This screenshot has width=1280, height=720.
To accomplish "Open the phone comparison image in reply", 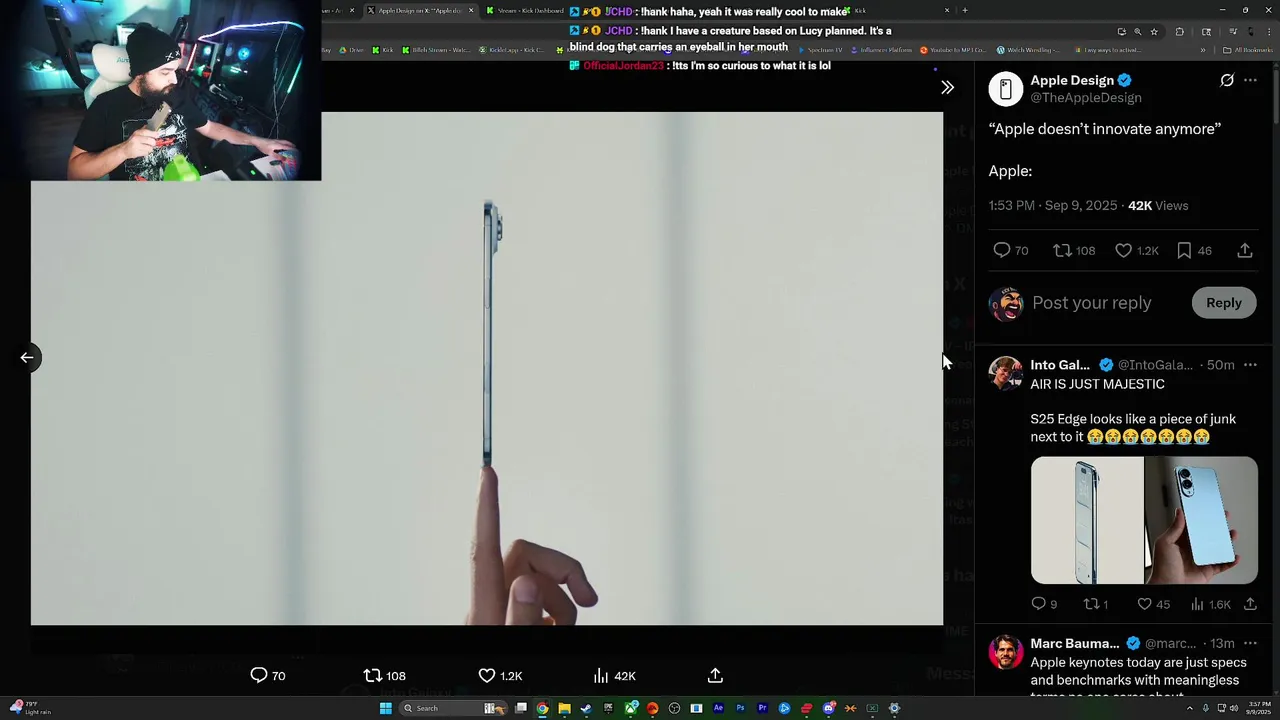I will point(1144,520).
